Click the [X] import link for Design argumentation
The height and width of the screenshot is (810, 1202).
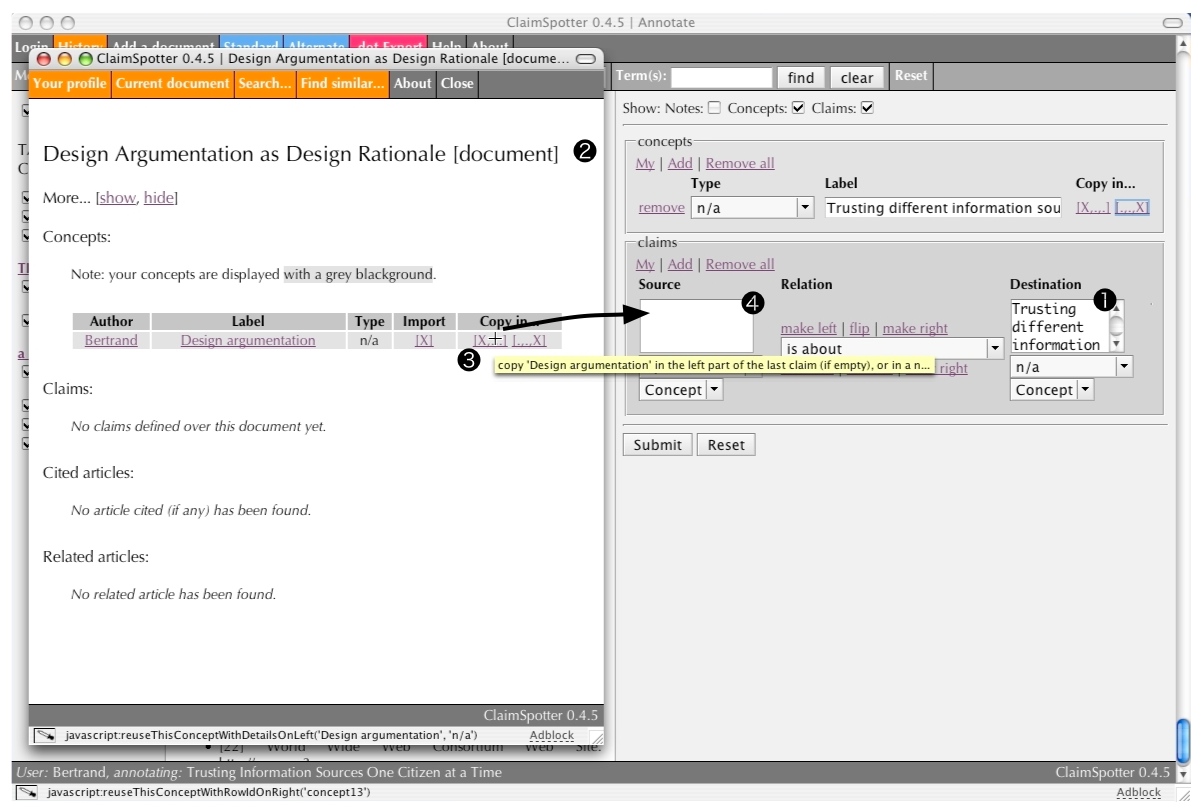[424, 340]
